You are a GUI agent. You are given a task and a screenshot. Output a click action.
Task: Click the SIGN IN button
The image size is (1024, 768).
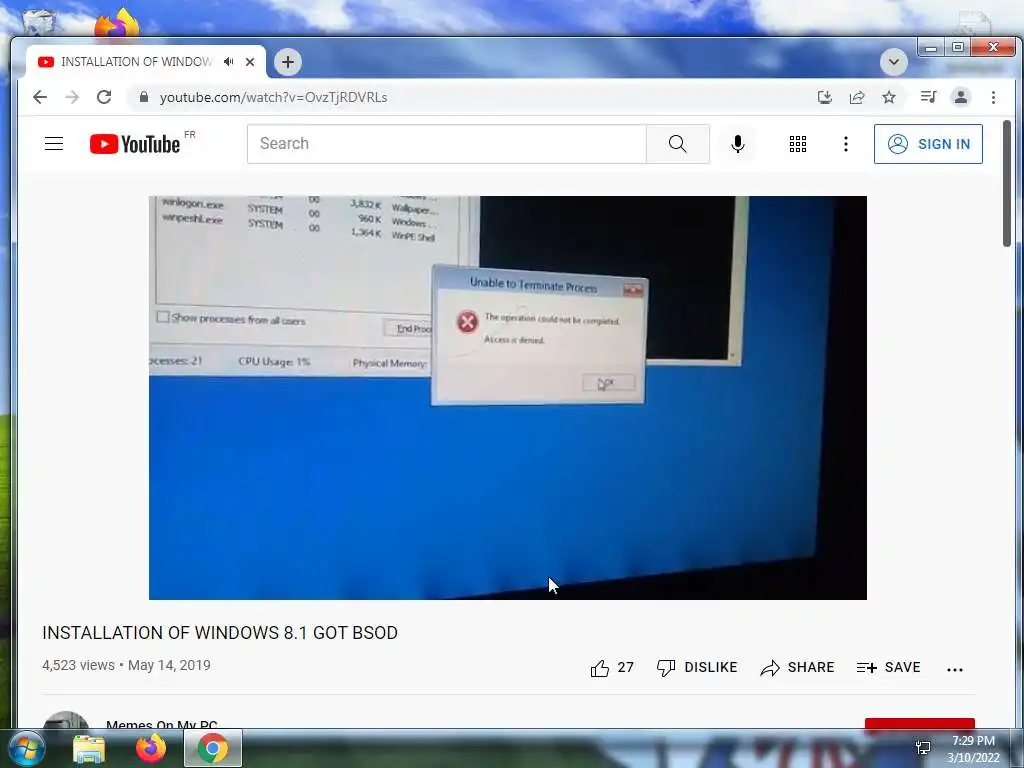click(x=928, y=144)
